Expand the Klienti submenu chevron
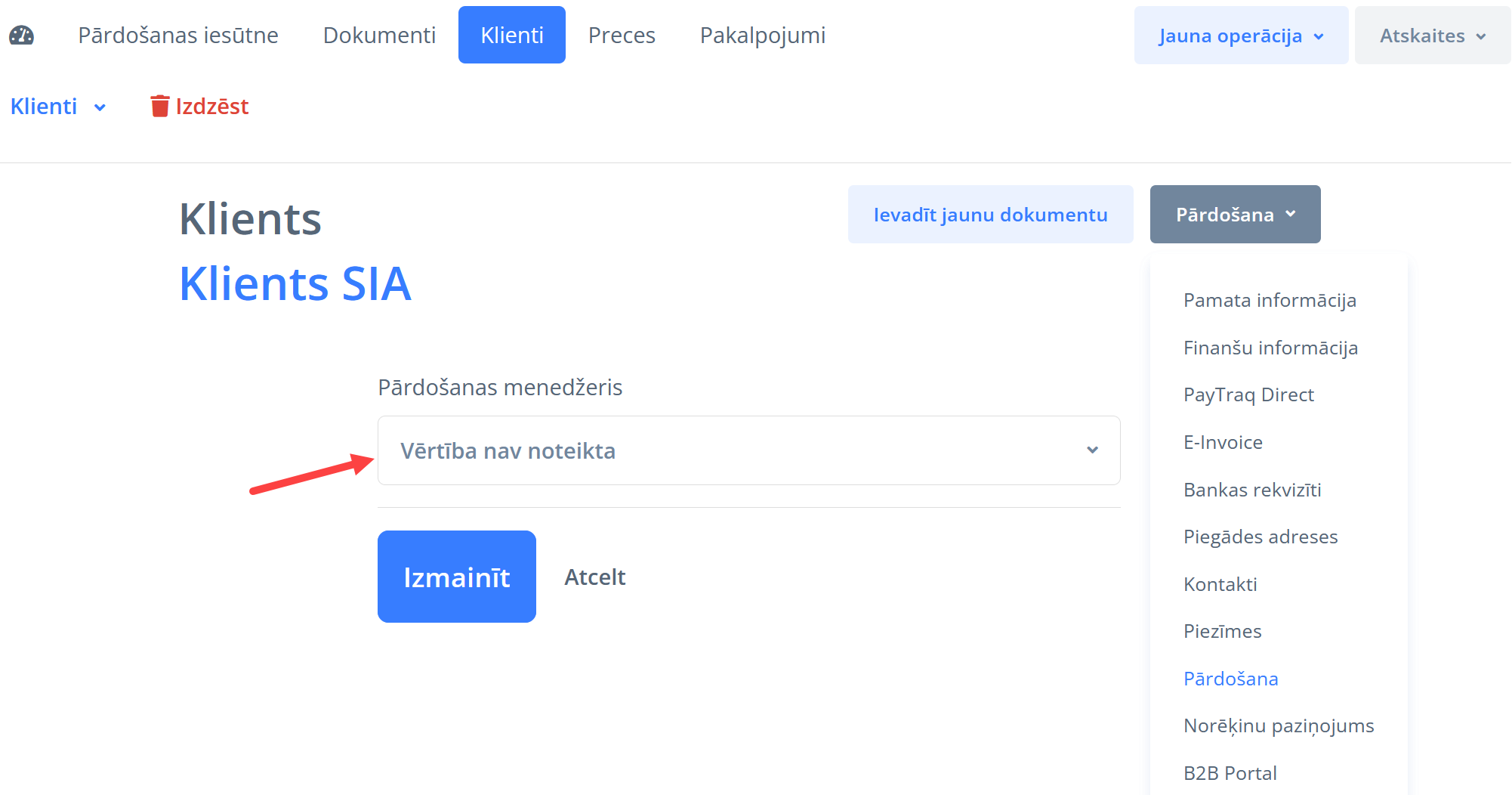The width and height of the screenshot is (1512, 795). [x=100, y=107]
